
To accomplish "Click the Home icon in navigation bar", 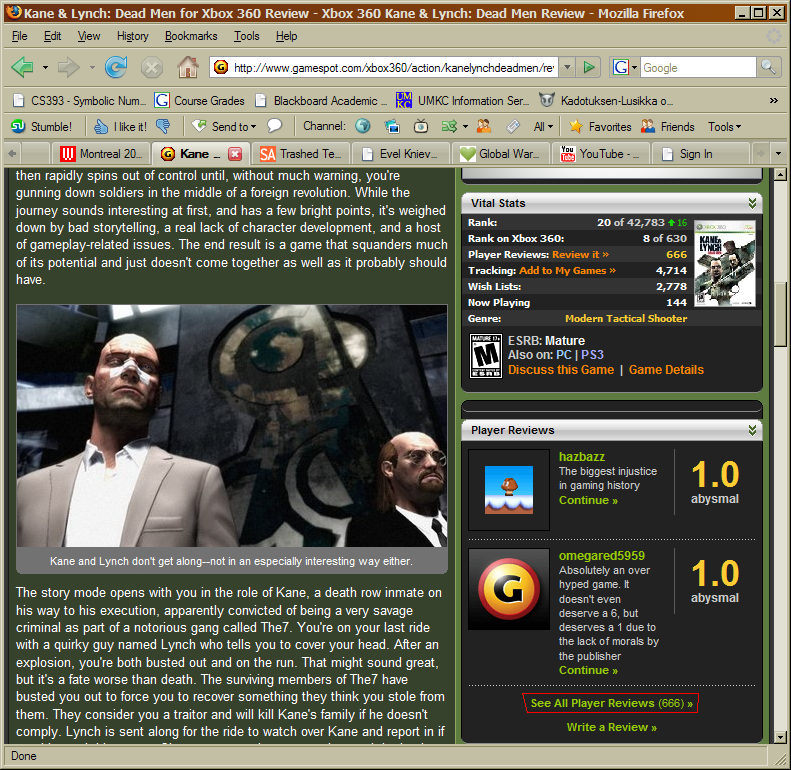I will click(187, 68).
